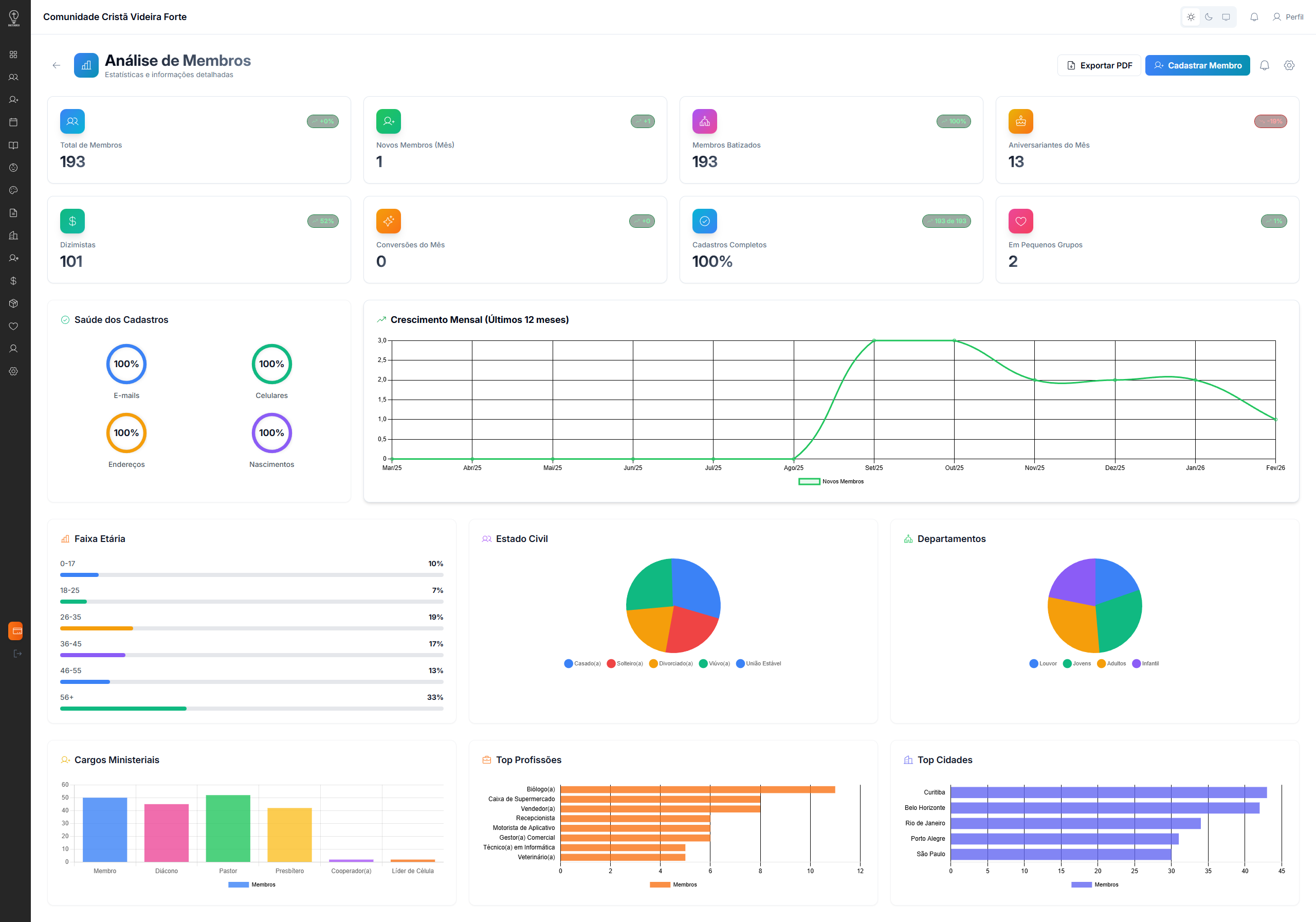Toggle Louvor legend in Departamentos chart

1043,663
